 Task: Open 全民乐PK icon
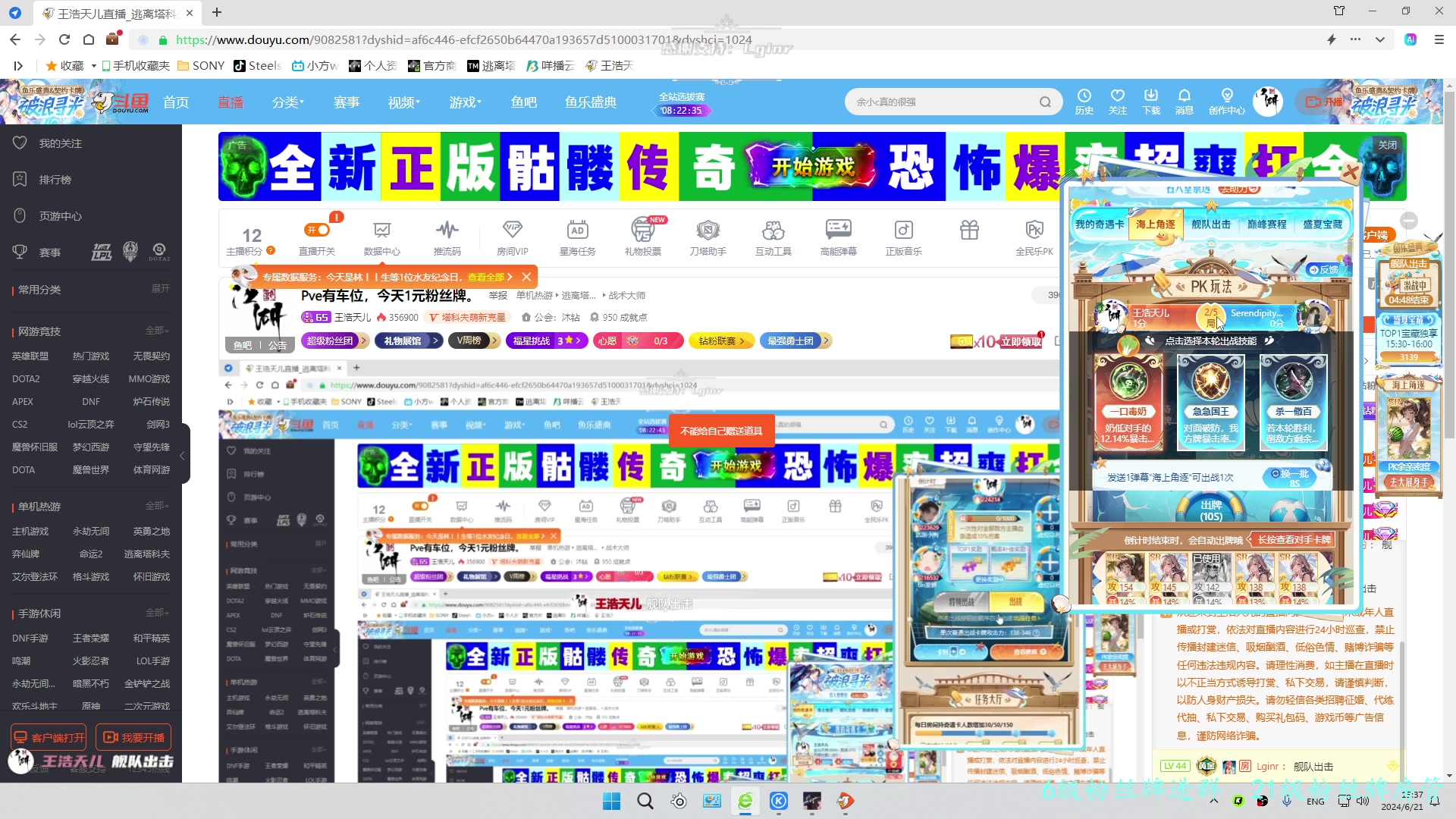pyautogui.click(x=1034, y=237)
